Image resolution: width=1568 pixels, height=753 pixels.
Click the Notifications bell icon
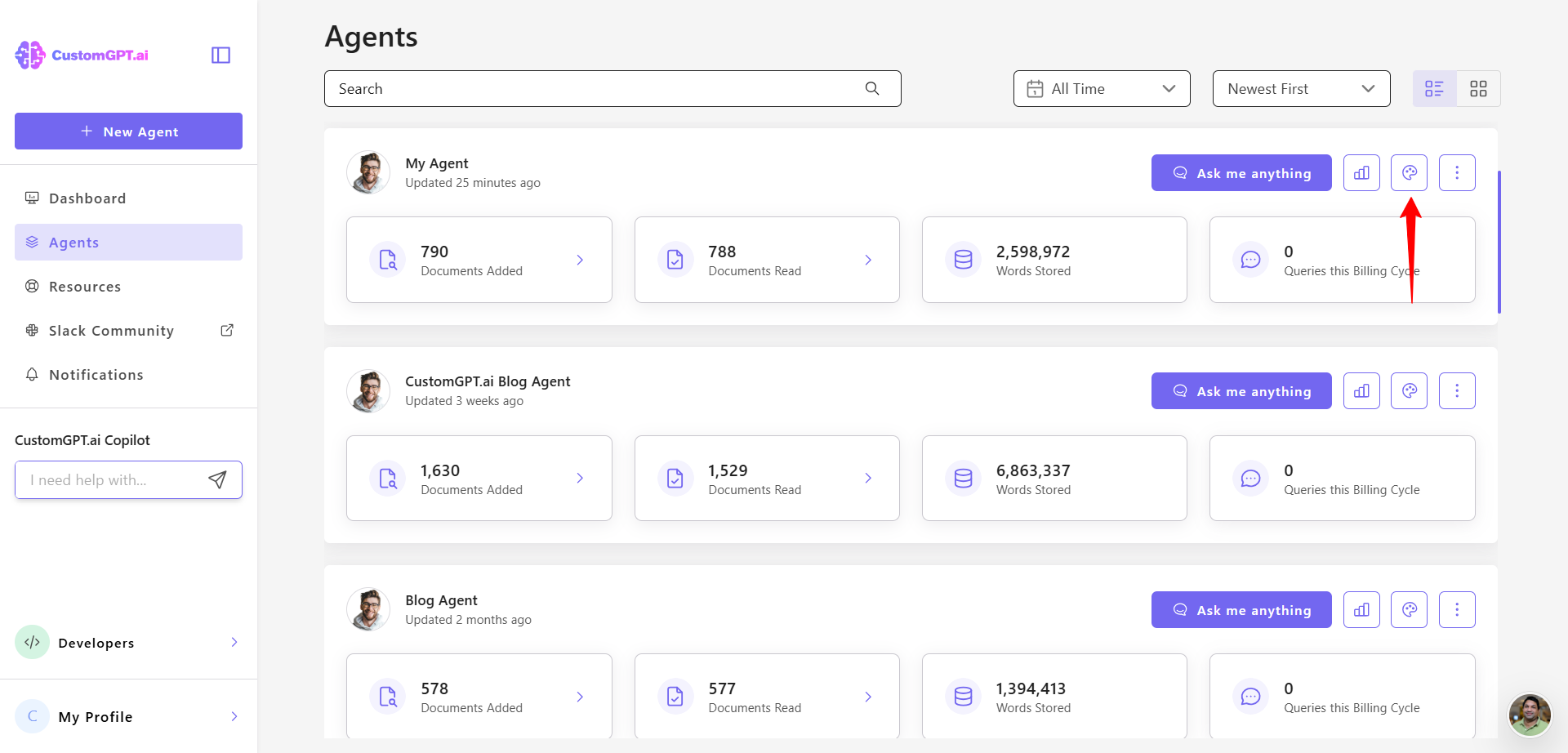click(32, 374)
